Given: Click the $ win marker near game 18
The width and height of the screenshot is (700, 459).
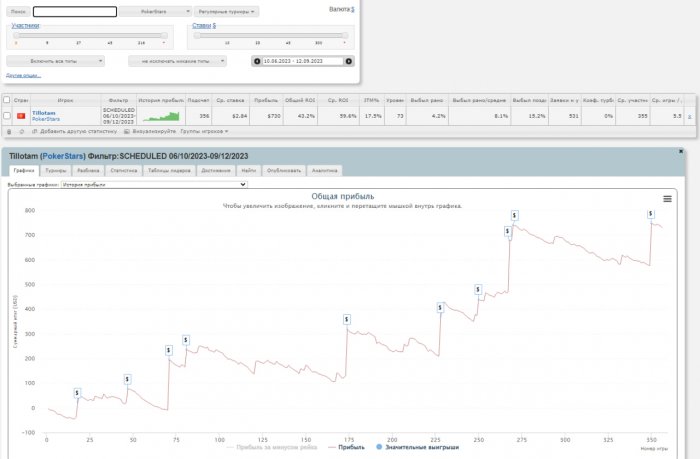Looking at the screenshot, I should coord(77,393).
